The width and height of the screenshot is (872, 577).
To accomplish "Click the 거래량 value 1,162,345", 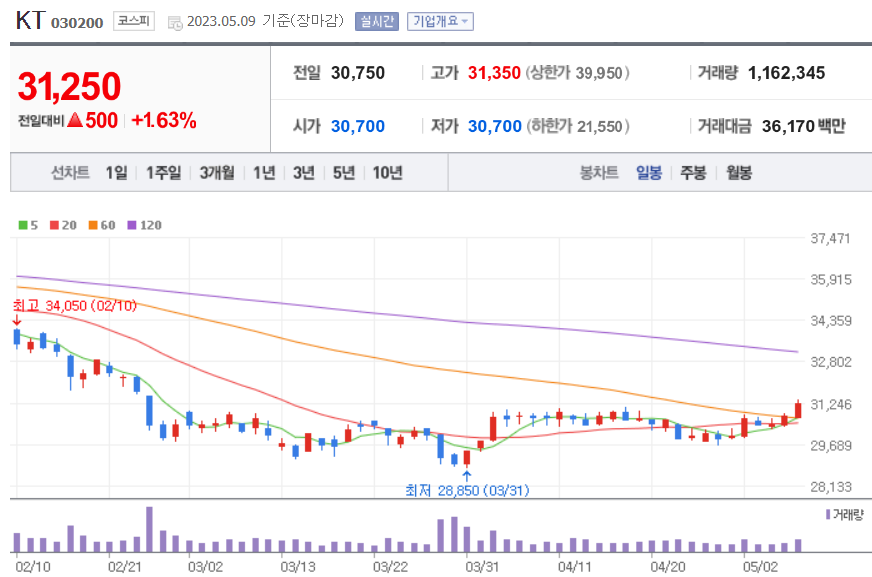I will pos(786,73).
